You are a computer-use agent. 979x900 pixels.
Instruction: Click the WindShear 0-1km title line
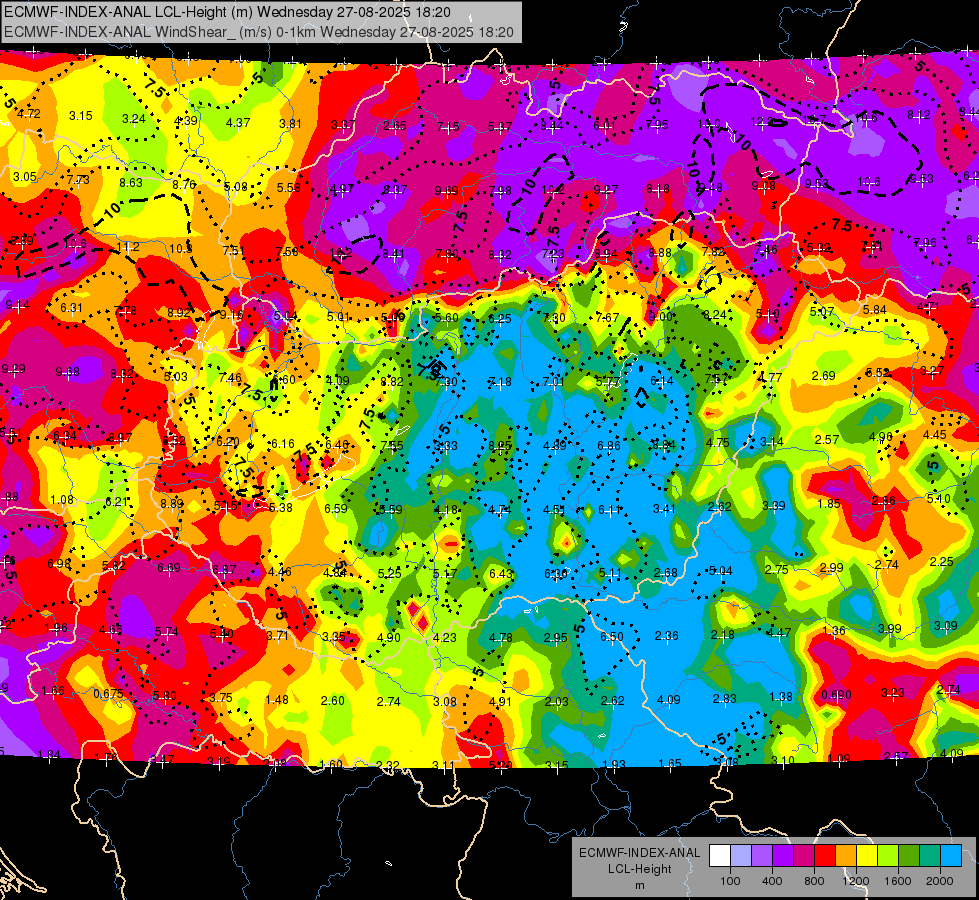pyautogui.click(x=258, y=32)
